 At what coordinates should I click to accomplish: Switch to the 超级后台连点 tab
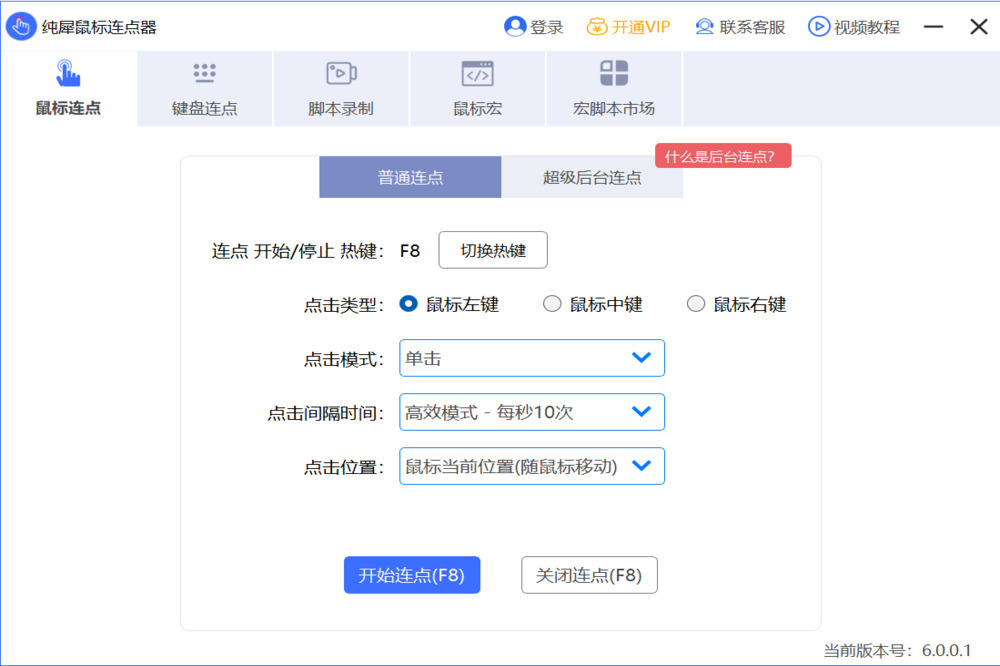592,178
